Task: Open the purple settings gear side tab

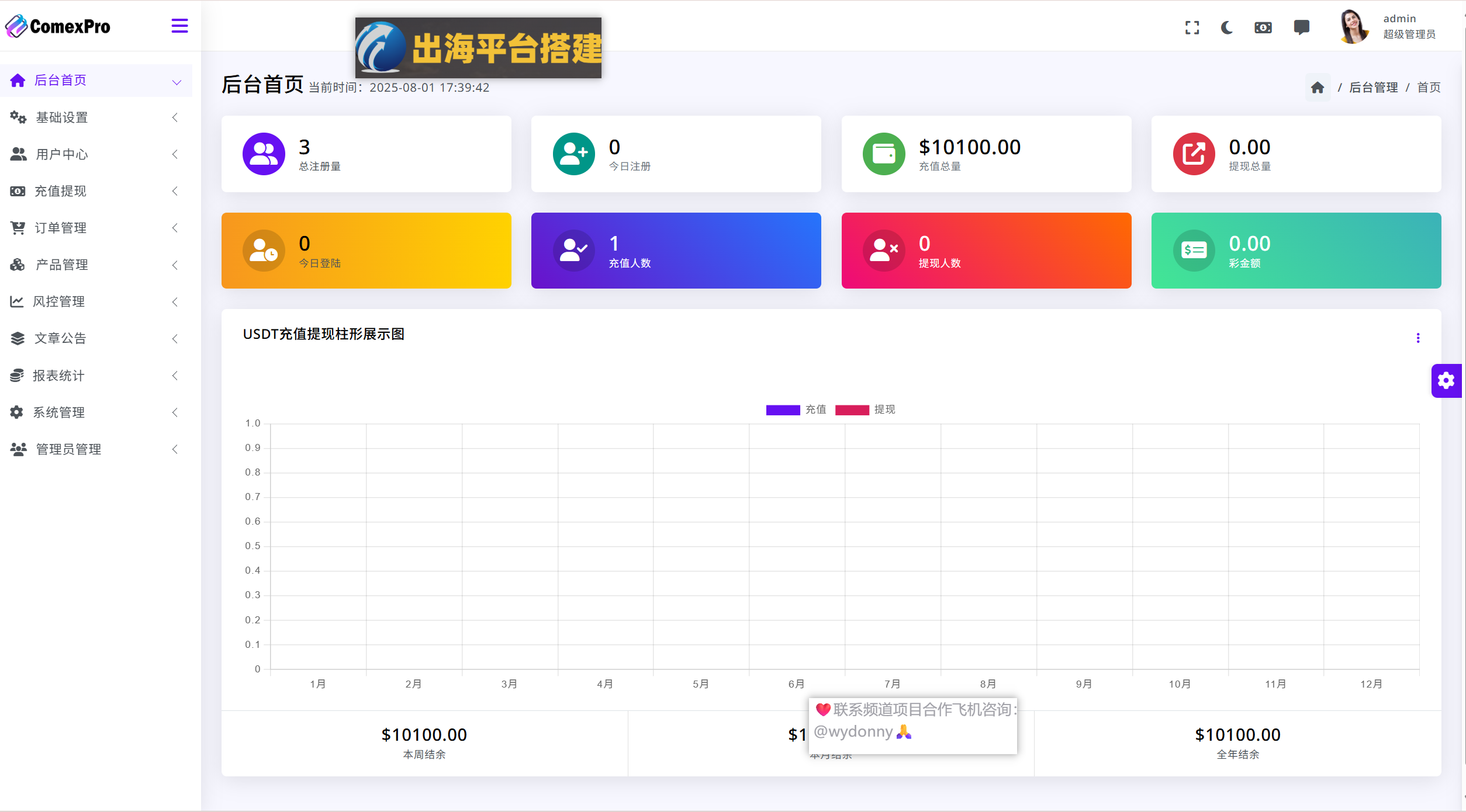Action: pos(1446,381)
